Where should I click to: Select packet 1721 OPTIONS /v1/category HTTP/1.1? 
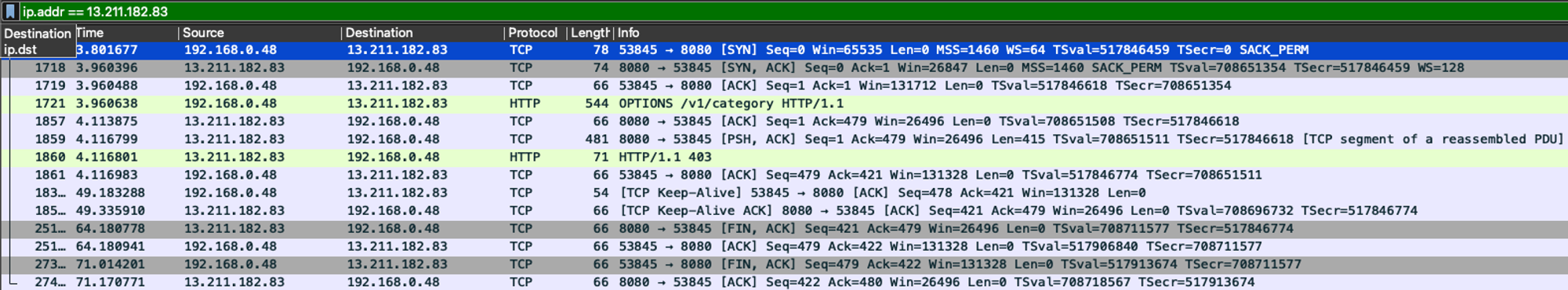click(x=784, y=103)
